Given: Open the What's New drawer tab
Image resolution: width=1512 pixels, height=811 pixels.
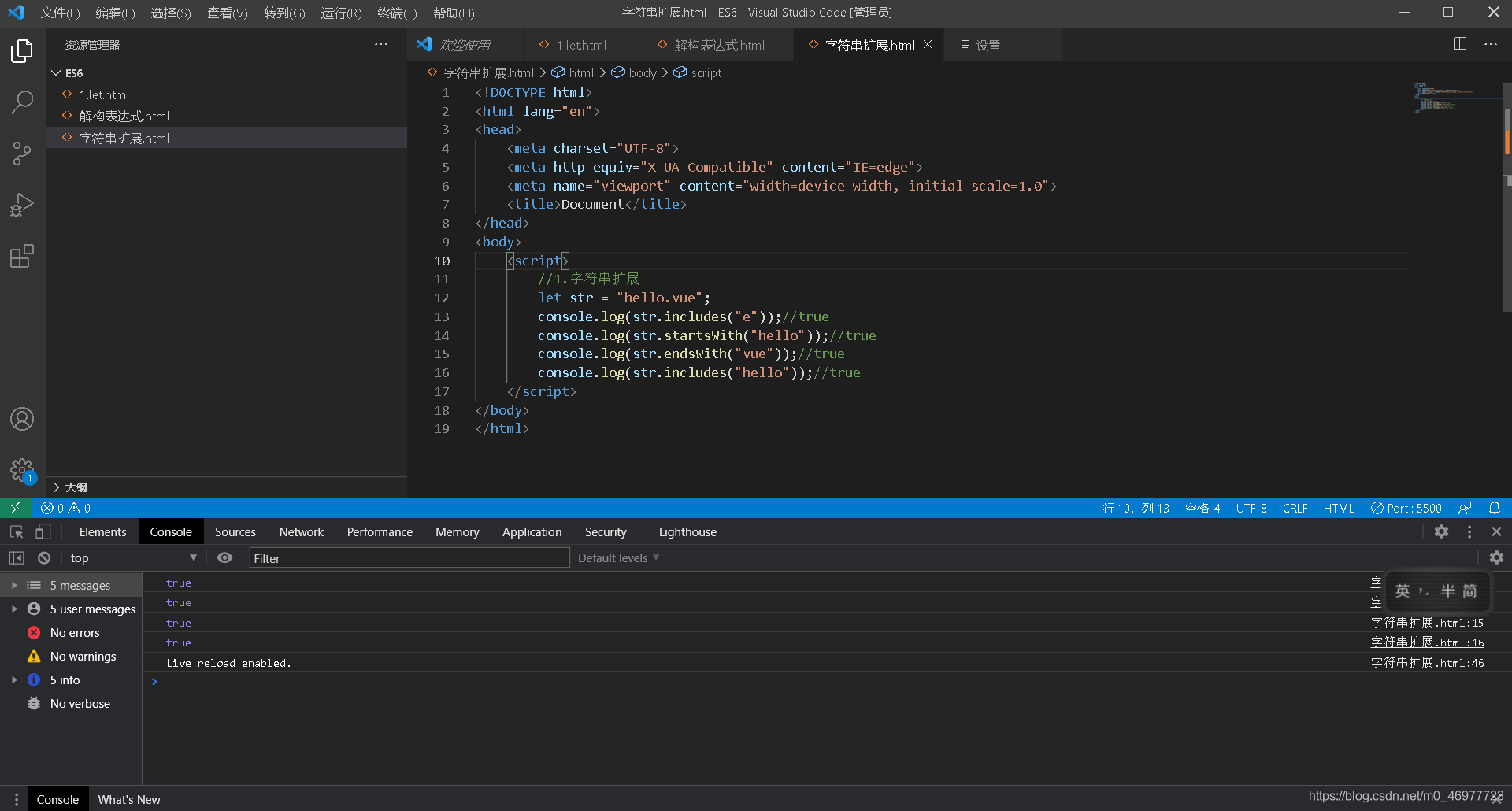Looking at the screenshot, I should click(x=129, y=799).
